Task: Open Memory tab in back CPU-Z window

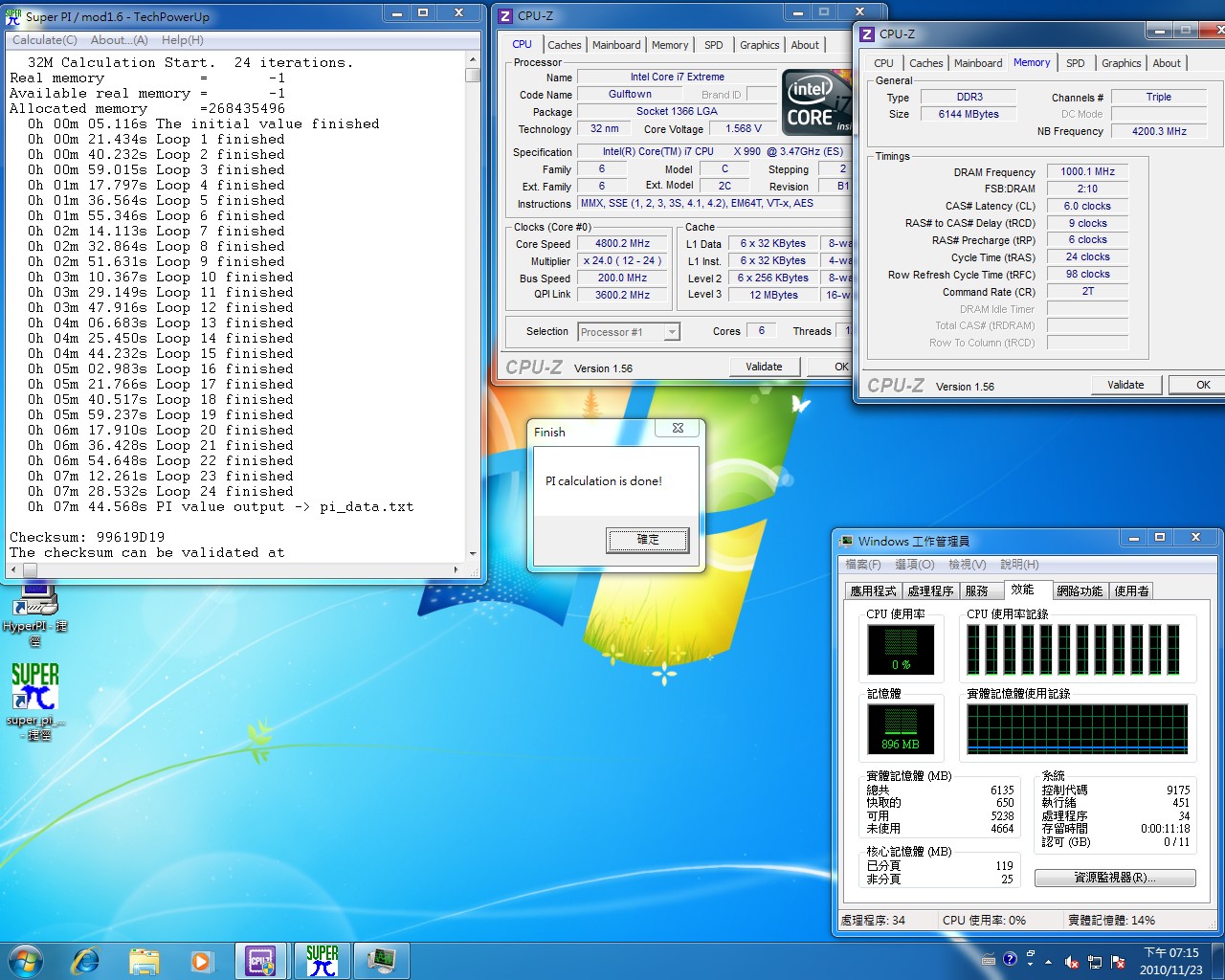Action: [x=670, y=45]
